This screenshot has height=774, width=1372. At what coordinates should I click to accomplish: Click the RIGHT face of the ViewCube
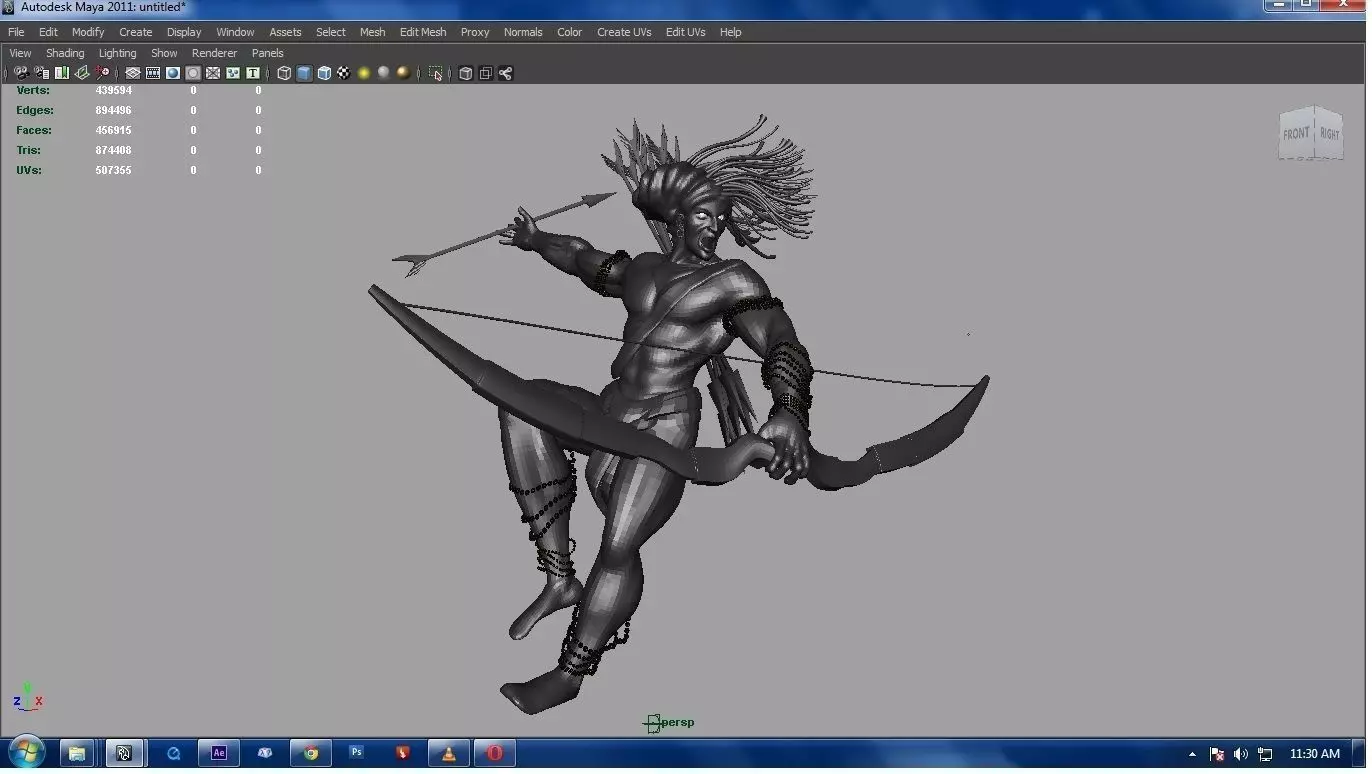(1329, 133)
